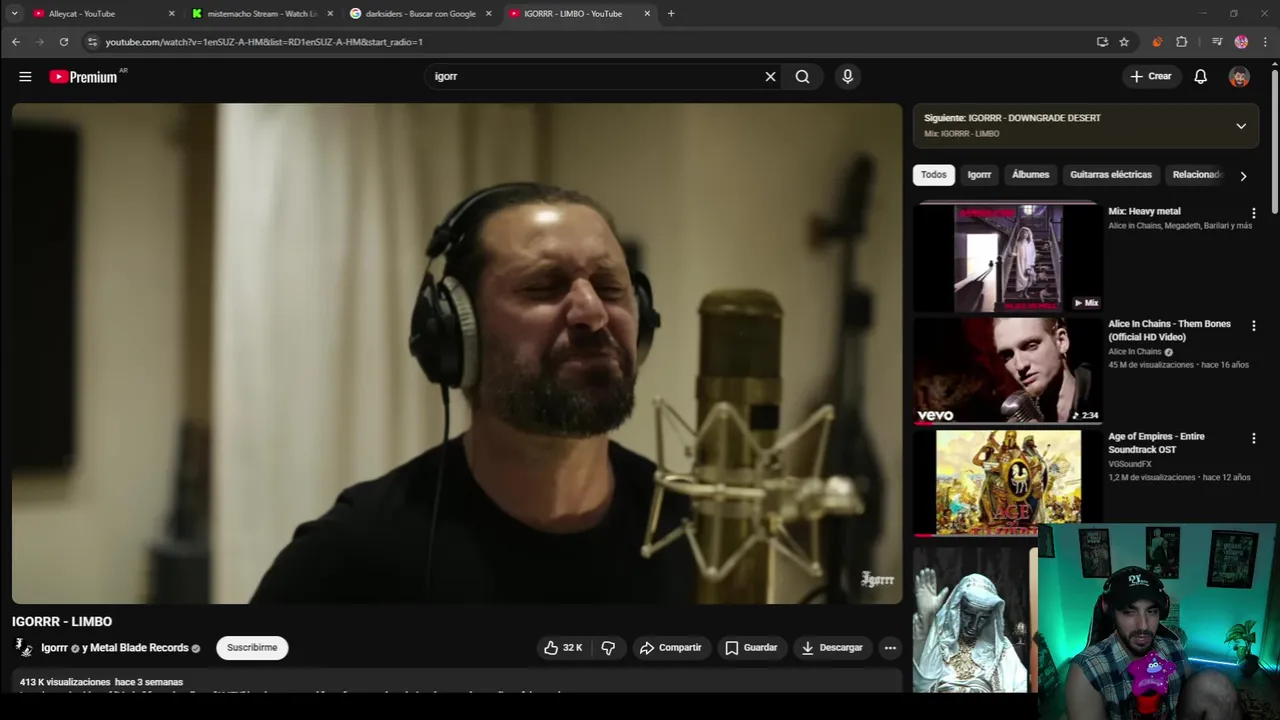Close the darksiders search tab
This screenshot has width=1280, height=720.
point(488,14)
